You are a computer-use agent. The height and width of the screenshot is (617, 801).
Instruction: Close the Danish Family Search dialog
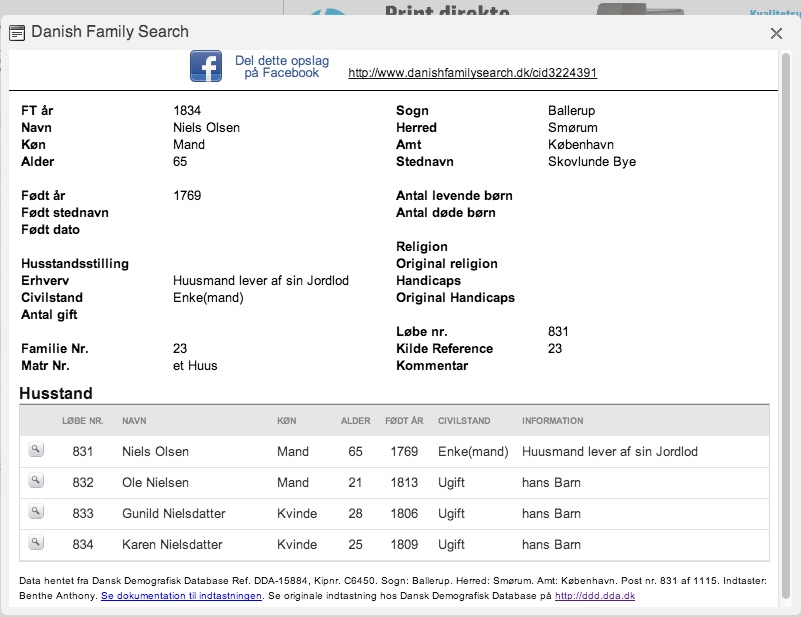[x=776, y=34]
